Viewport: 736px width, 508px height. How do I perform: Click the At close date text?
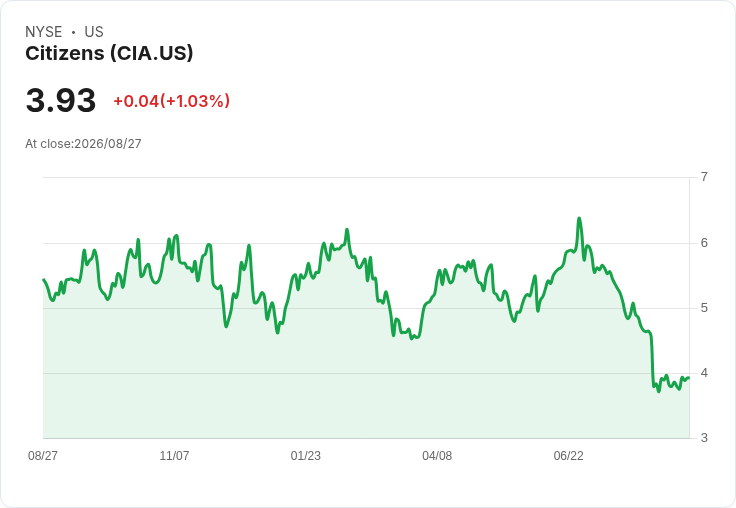tap(83, 144)
